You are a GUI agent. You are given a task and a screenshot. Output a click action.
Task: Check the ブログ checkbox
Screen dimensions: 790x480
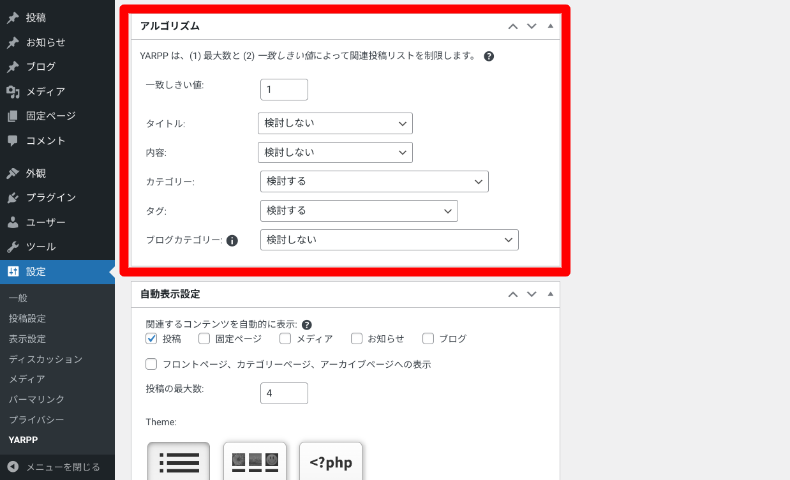(428, 338)
